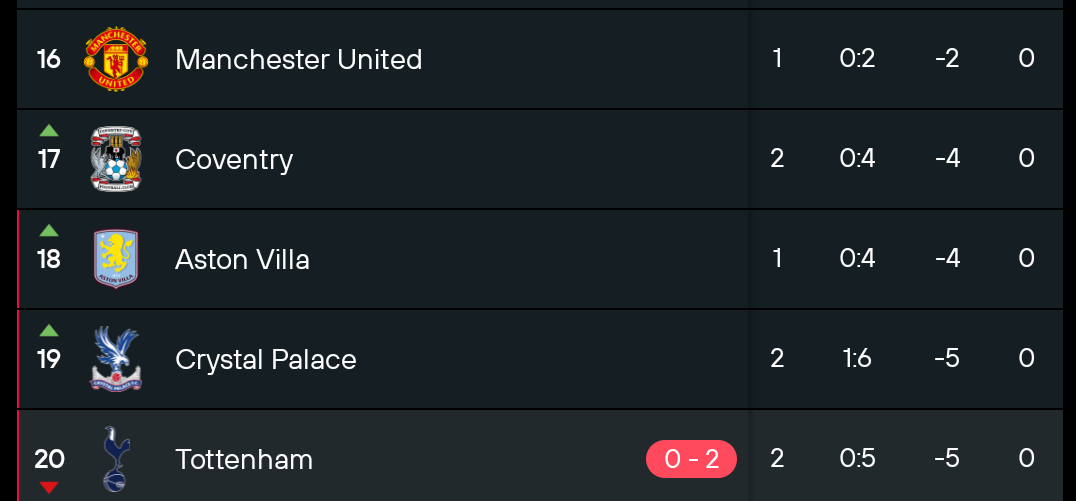1076x501 pixels.
Task: Click green up arrow above rank 17
Action: click(49, 130)
